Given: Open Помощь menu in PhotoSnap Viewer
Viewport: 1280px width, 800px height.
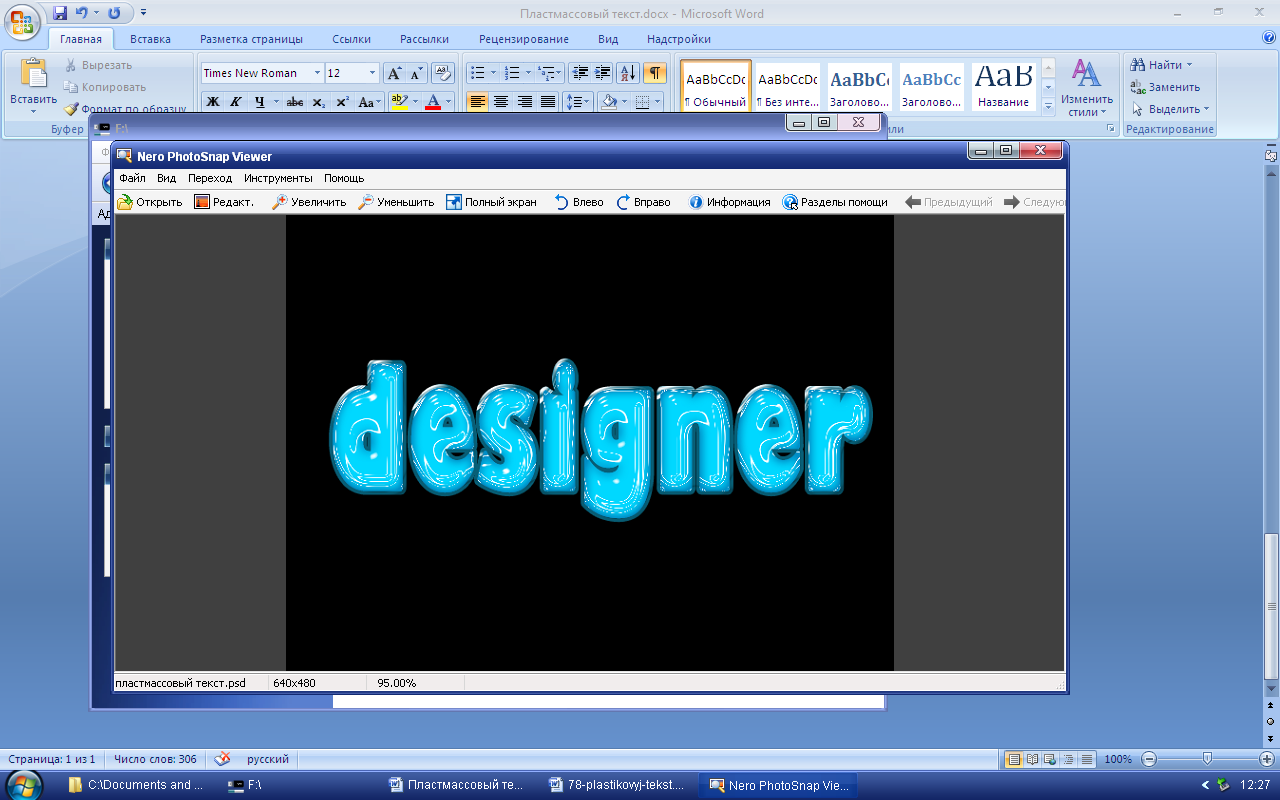Looking at the screenshot, I should [344, 178].
